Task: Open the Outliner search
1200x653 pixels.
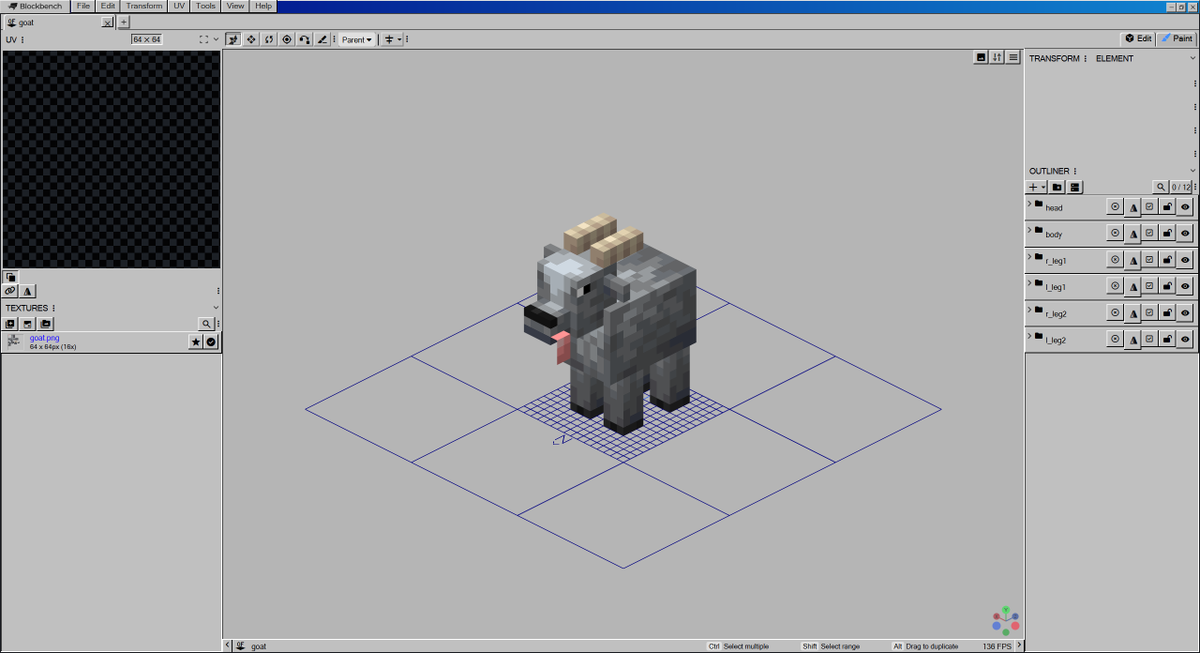Action: point(1160,187)
